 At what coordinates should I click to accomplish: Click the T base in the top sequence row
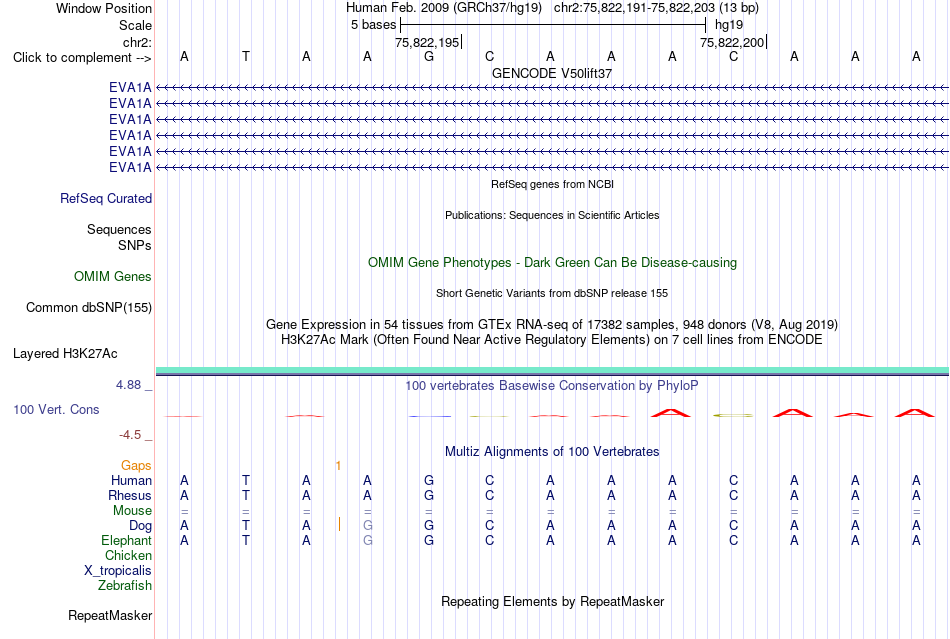coord(245,56)
